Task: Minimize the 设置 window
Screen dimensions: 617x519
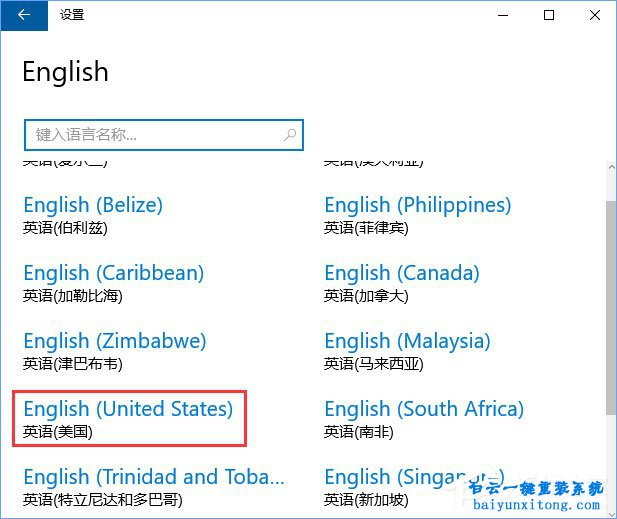Action: coord(502,15)
